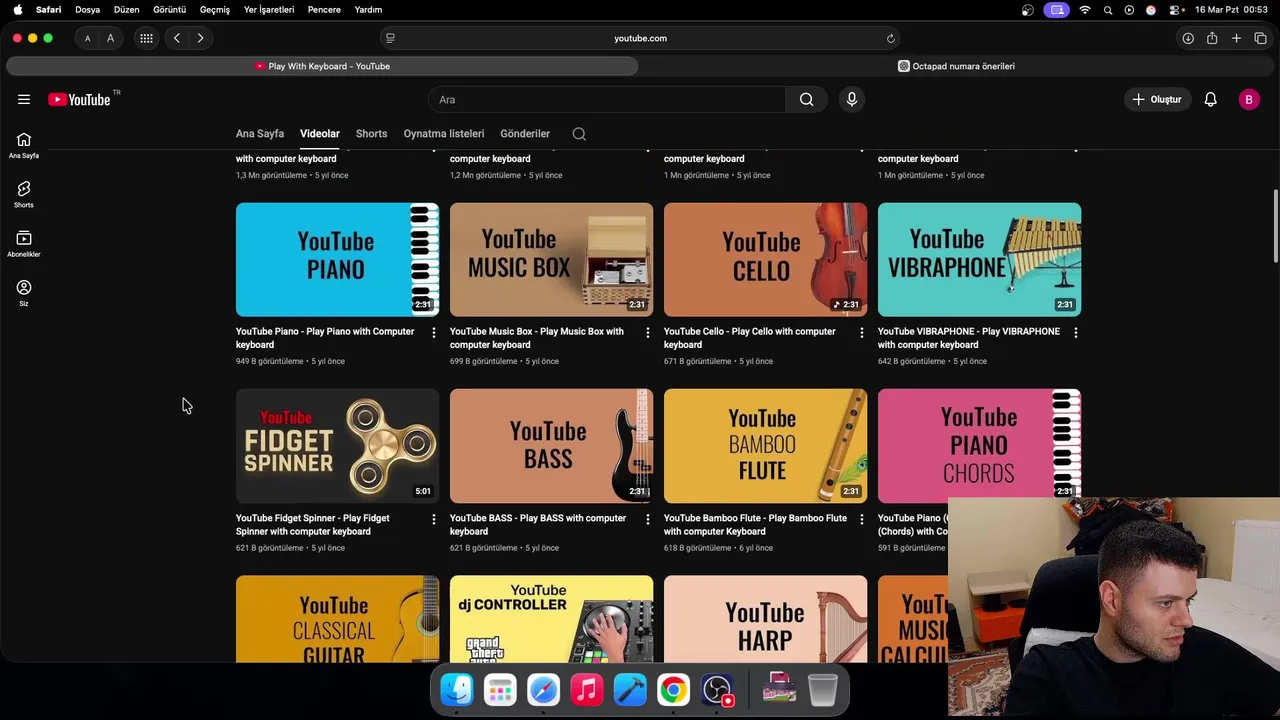The height and width of the screenshot is (720, 1280).
Task: Play the YouTube HARP thumbnail
Action: (x=765, y=619)
